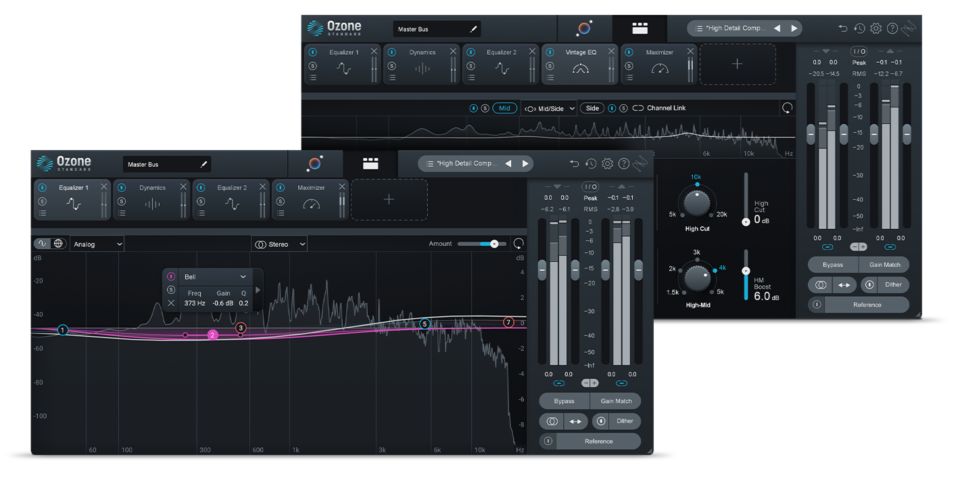Add a new module slot in front window
This screenshot has width=960, height=480.
click(x=389, y=200)
